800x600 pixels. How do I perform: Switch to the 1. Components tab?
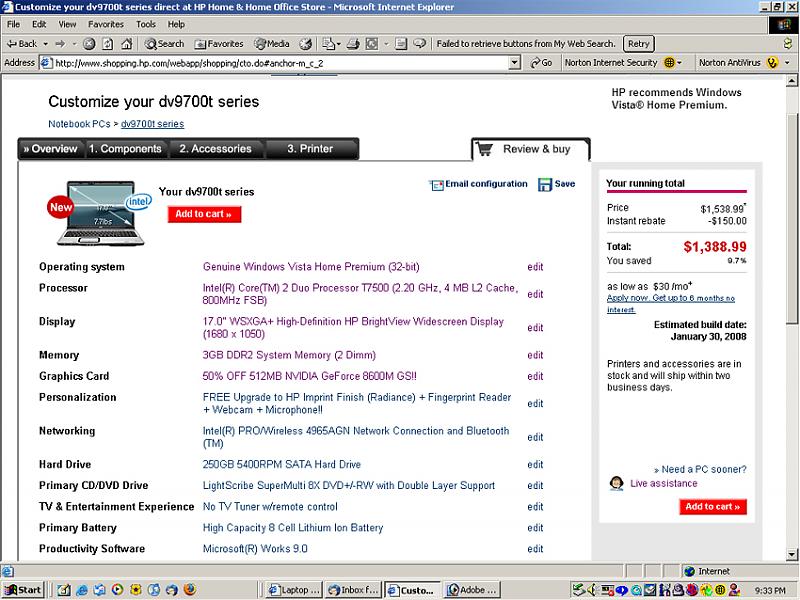point(126,149)
